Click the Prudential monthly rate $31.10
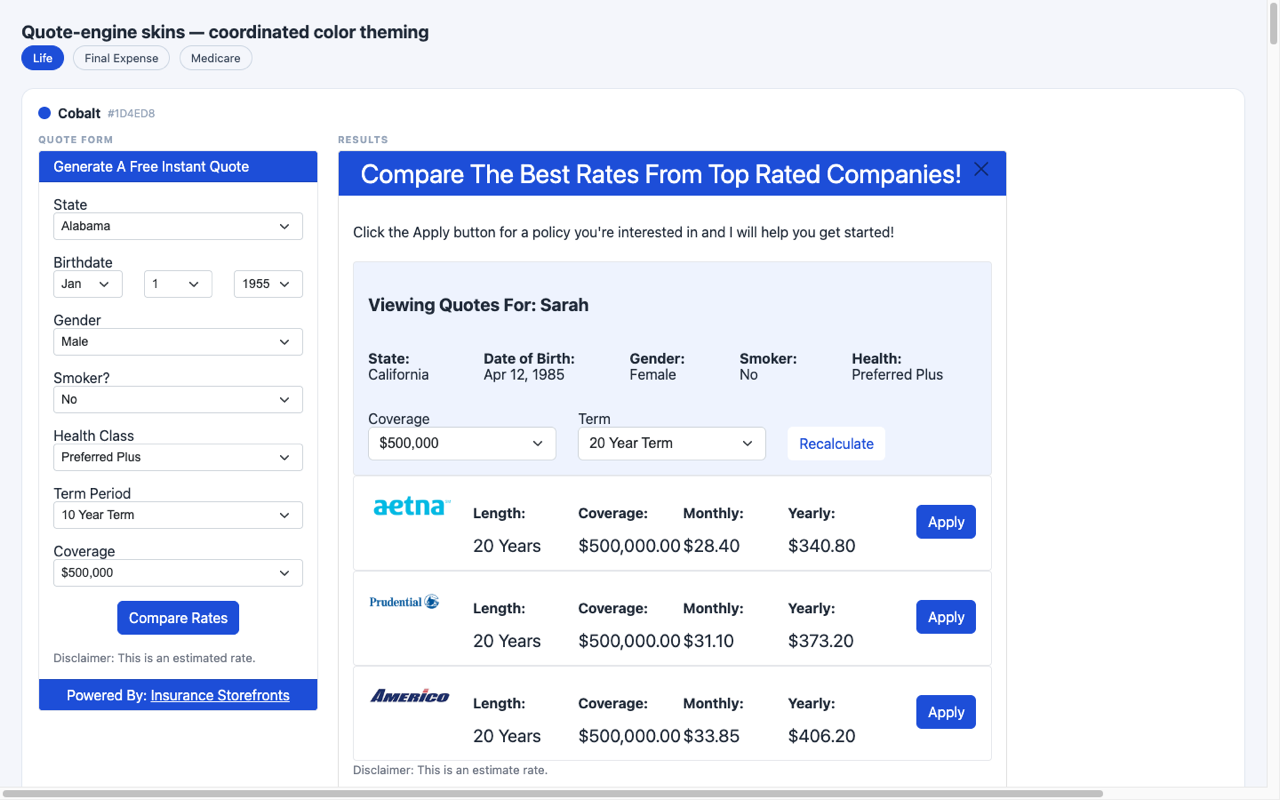 708,641
